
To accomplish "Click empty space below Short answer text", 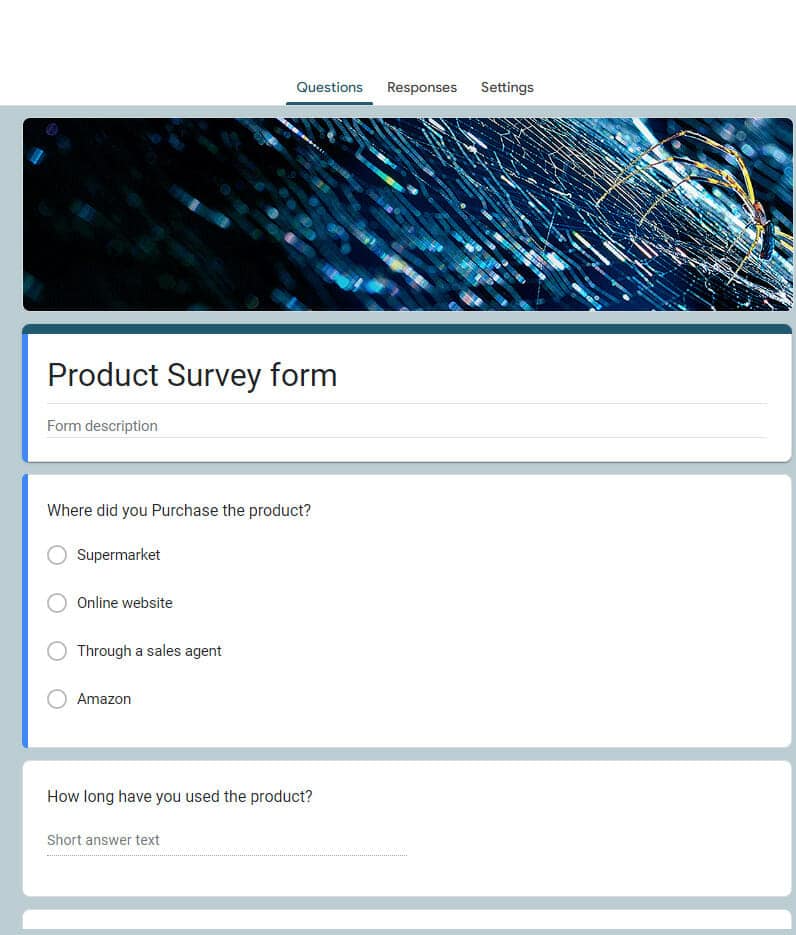I will (x=400, y=876).
